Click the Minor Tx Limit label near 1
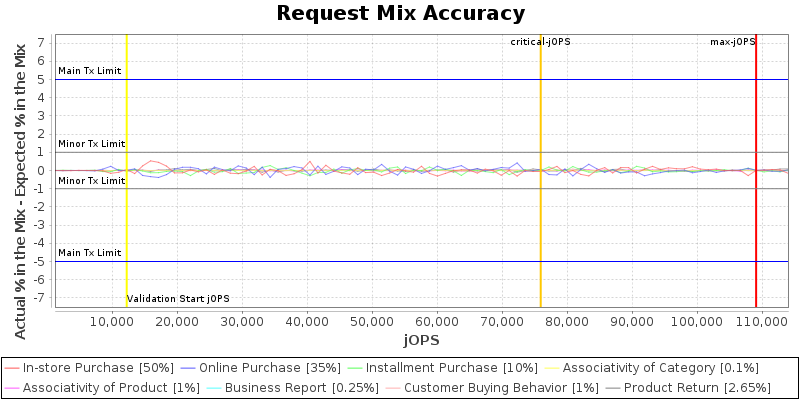Viewport: 800px width, 400px height. pos(91,144)
